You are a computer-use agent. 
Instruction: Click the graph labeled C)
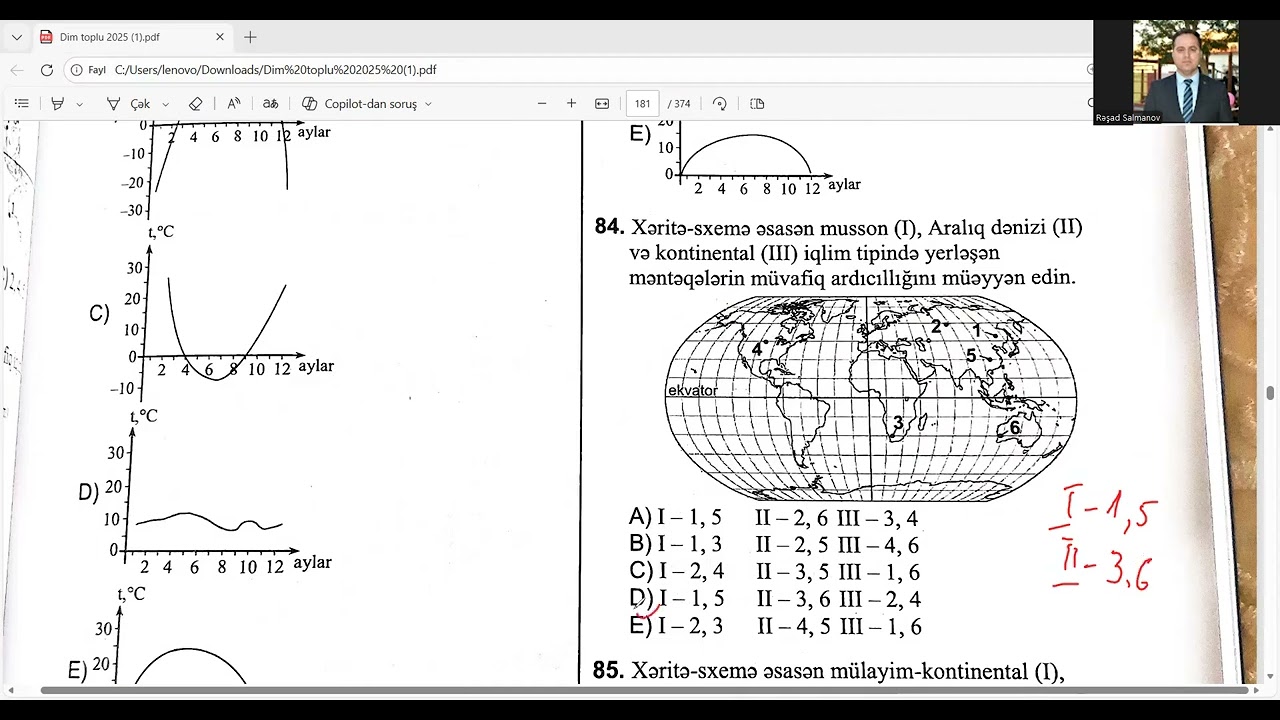(210, 312)
